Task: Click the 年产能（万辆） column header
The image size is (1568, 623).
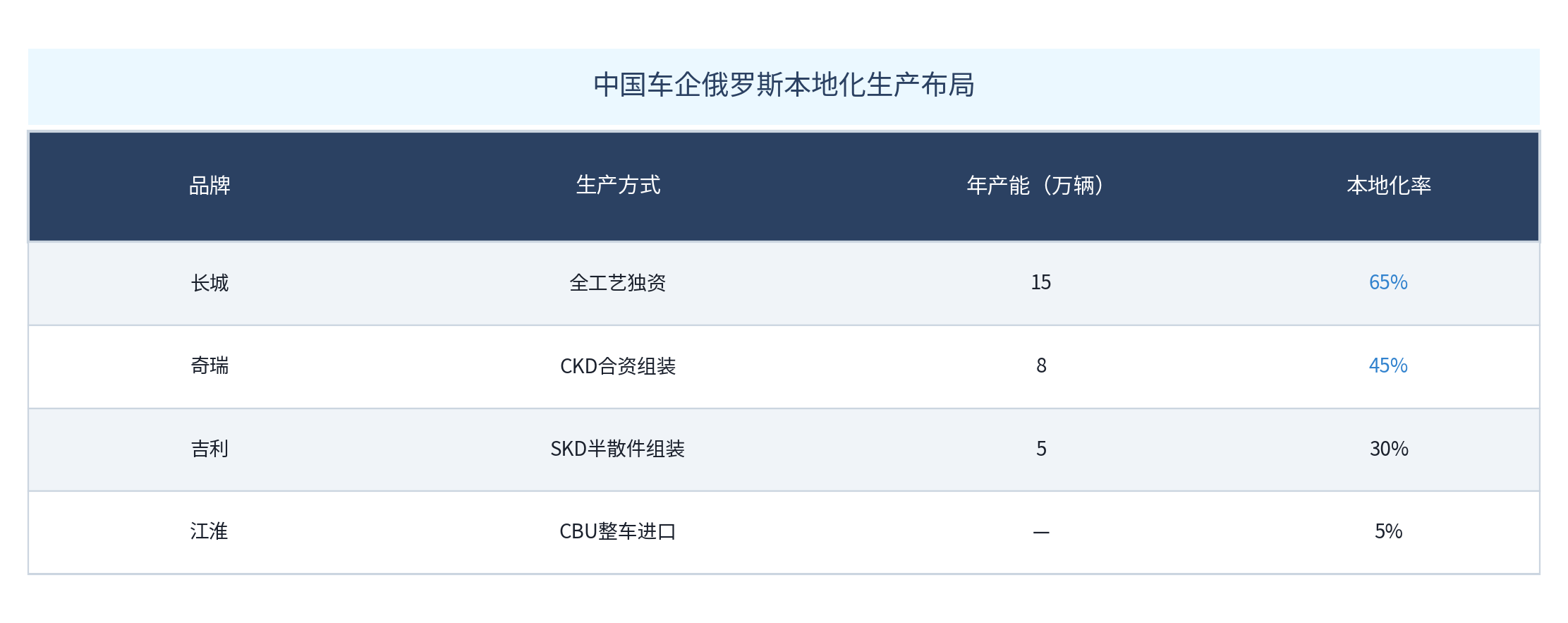Action: 1041,186
